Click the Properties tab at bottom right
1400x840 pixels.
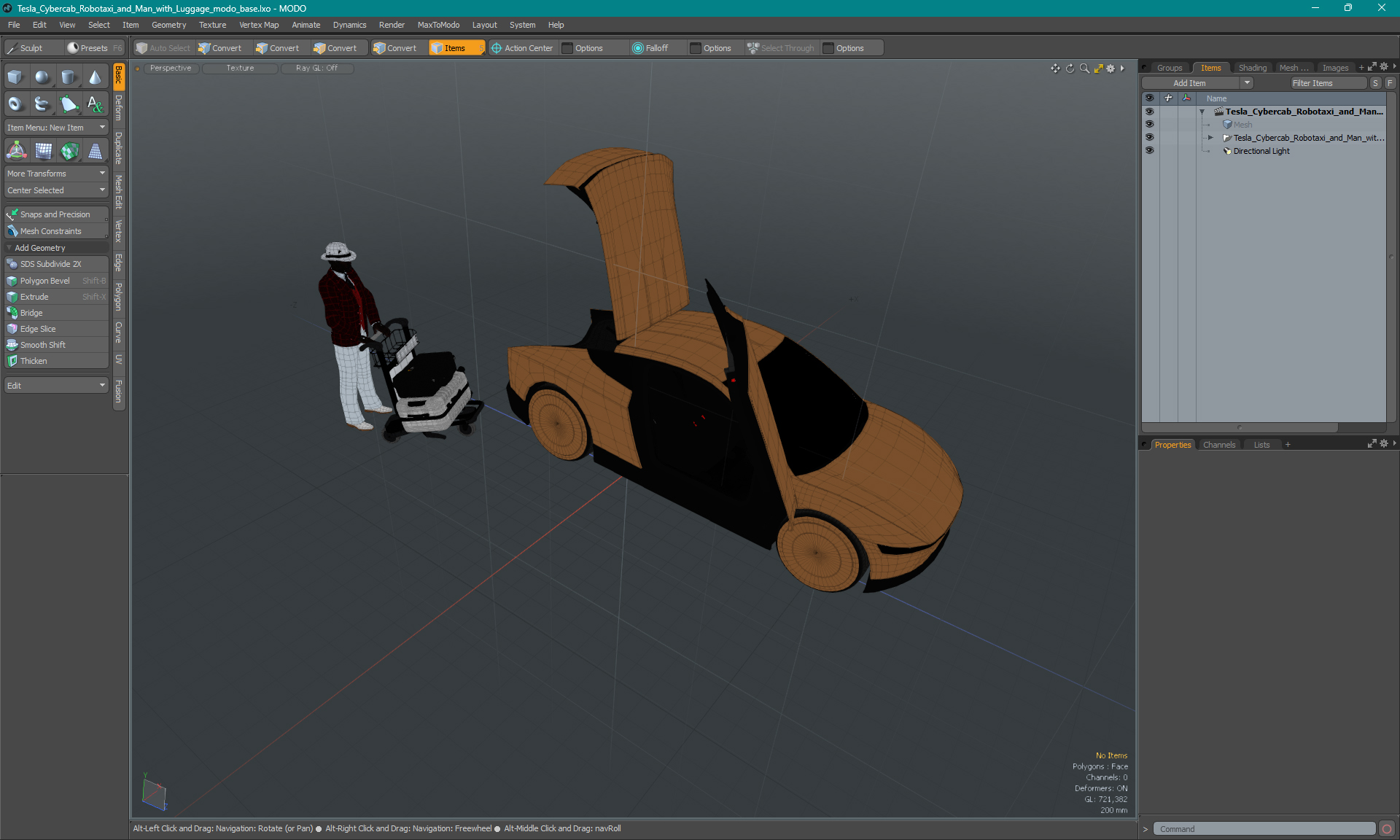tap(1172, 444)
